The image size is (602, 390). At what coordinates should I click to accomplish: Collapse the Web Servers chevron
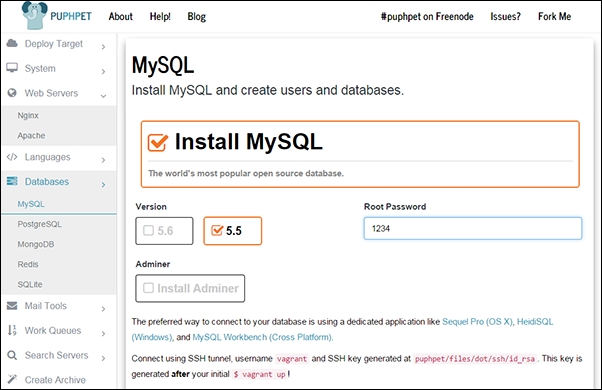(x=103, y=96)
